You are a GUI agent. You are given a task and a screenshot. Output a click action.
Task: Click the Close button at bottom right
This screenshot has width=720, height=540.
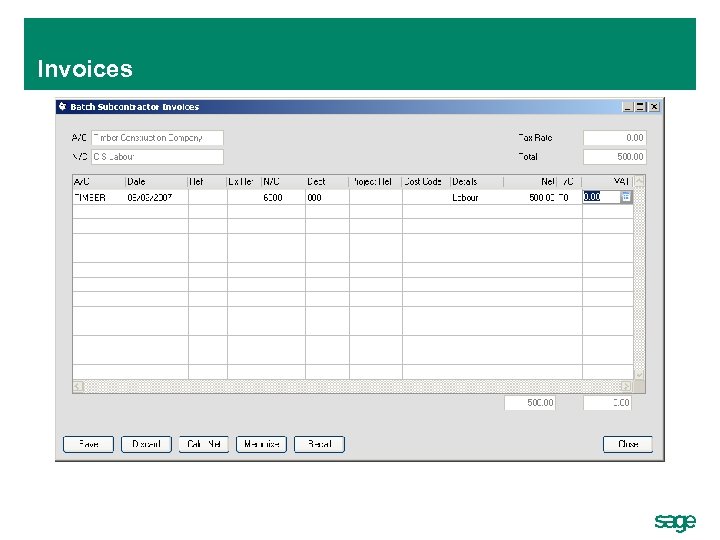[x=628, y=444]
